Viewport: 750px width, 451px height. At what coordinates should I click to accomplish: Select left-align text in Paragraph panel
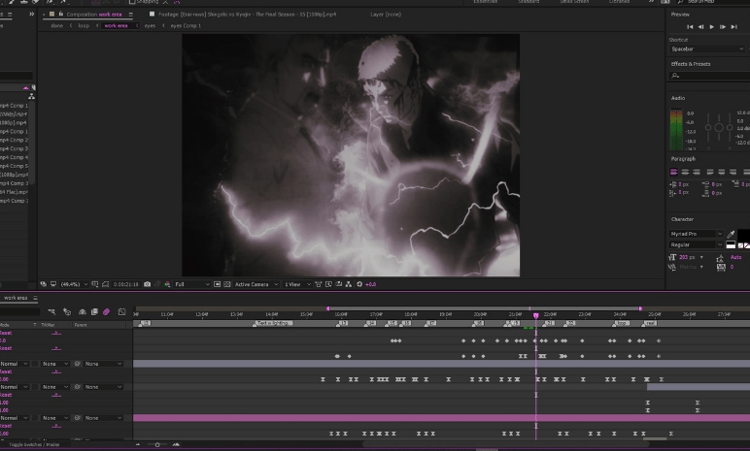(673, 172)
